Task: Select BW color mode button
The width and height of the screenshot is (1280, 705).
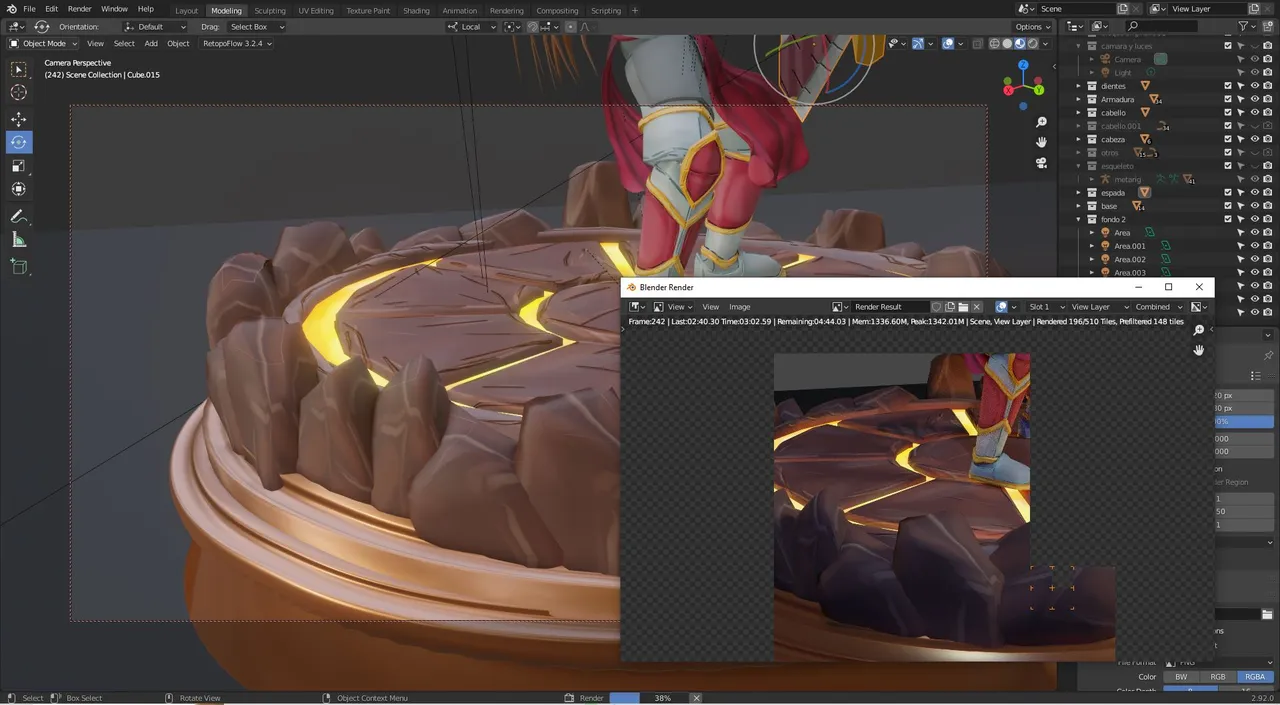Action: click(x=1181, y=677)
